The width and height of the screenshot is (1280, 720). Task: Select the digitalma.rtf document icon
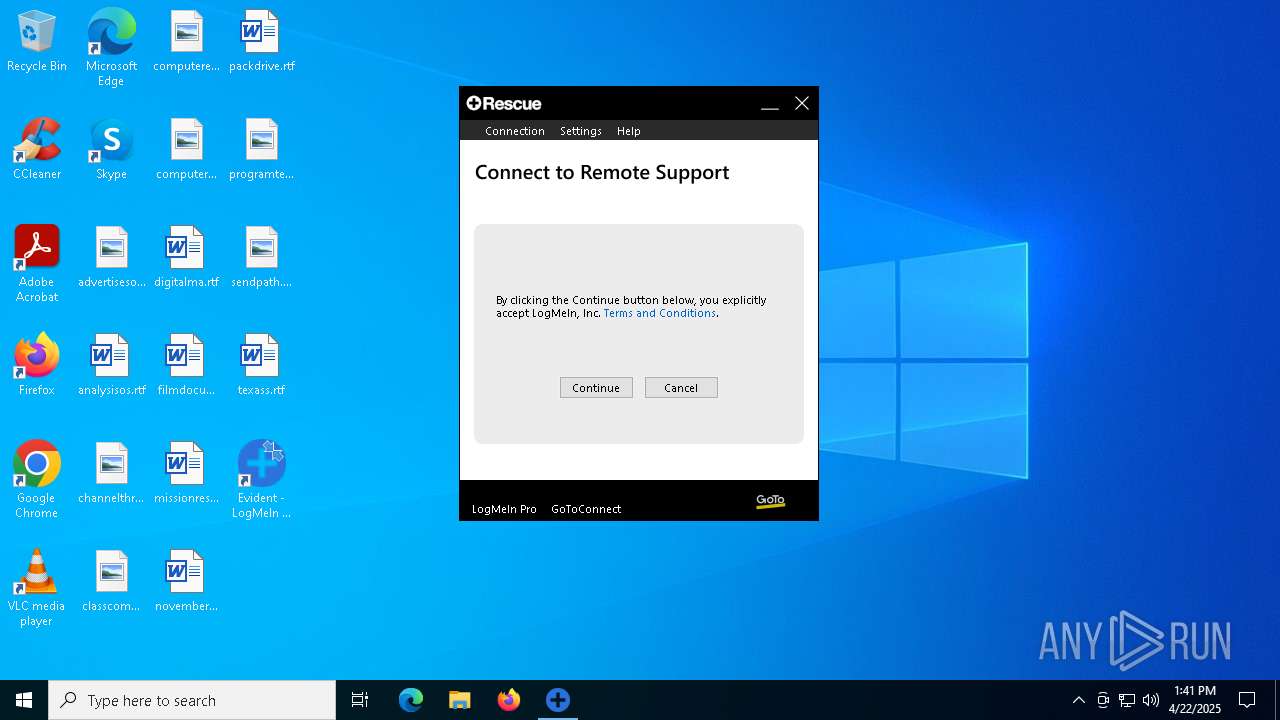[x=186, y=258]
